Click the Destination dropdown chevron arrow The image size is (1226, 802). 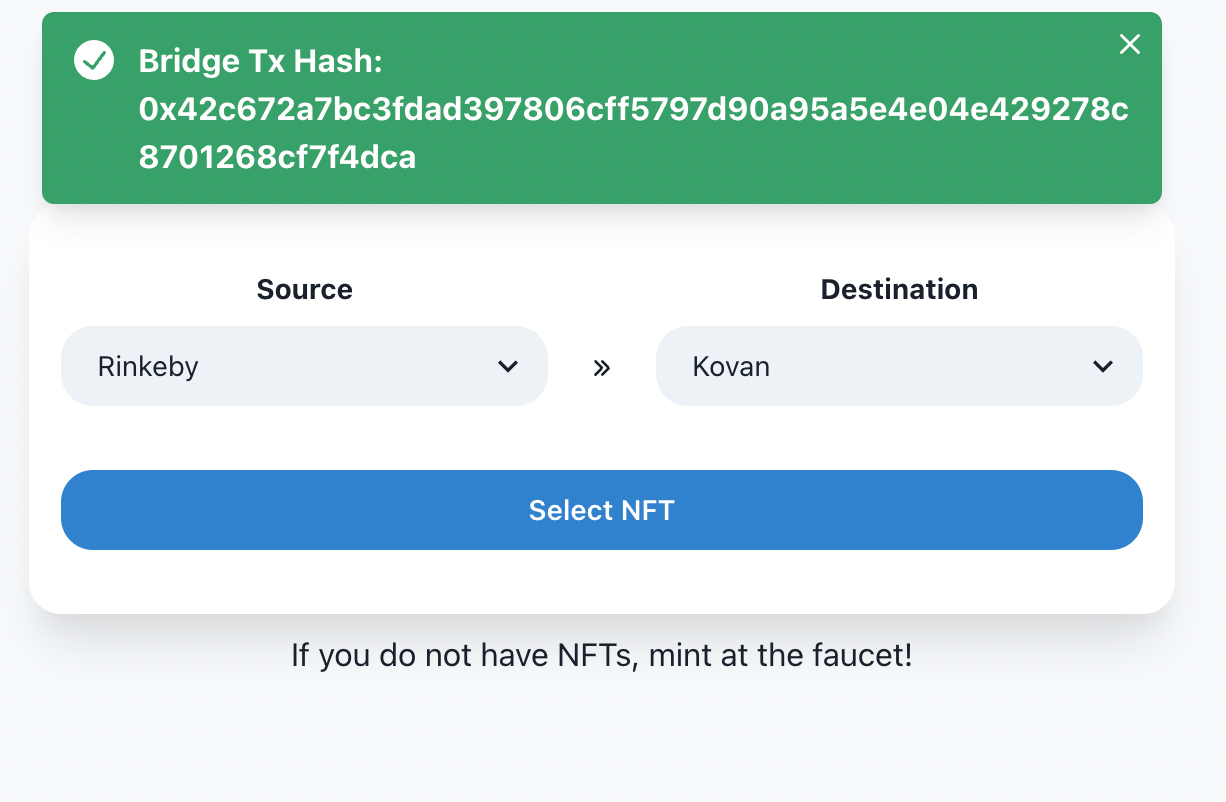1103,367
